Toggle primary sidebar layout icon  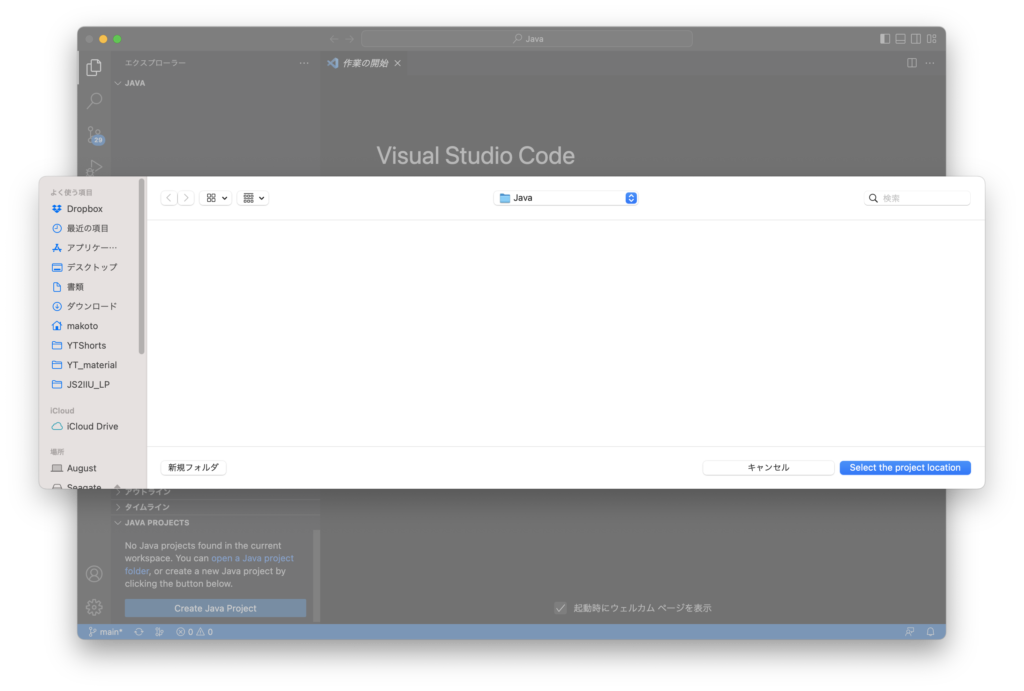[885, 39]
